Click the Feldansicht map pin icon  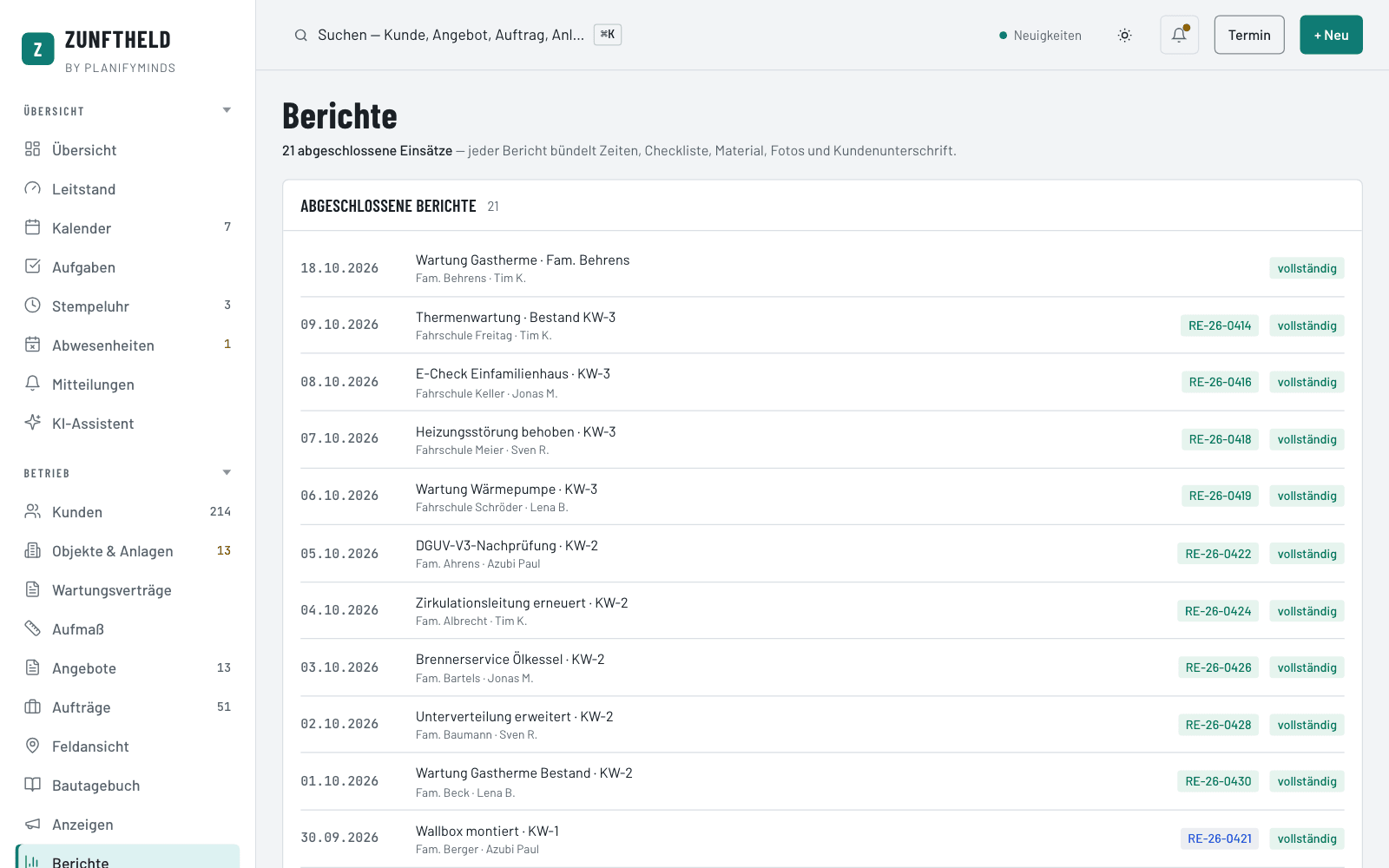[x=32, y=746]
